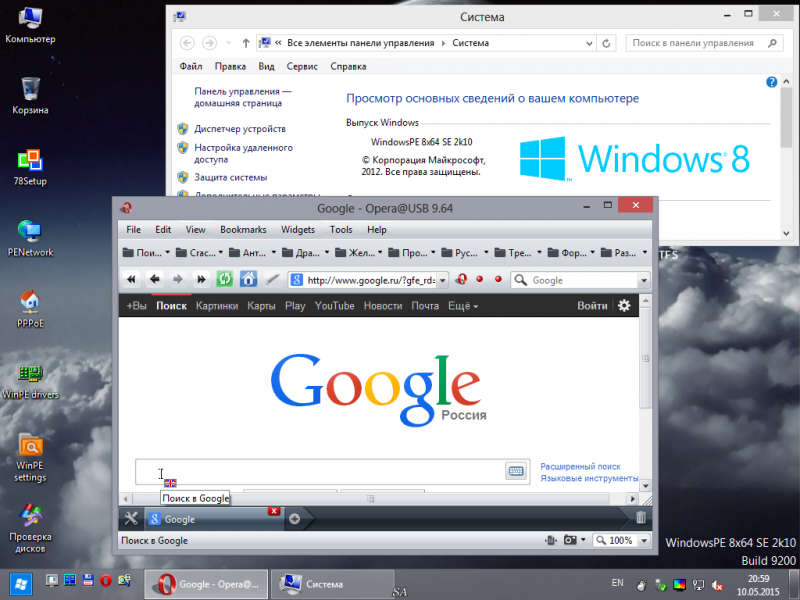Open Opera's Bookmarks menu
800x600 pixels.
click(243, 230)
